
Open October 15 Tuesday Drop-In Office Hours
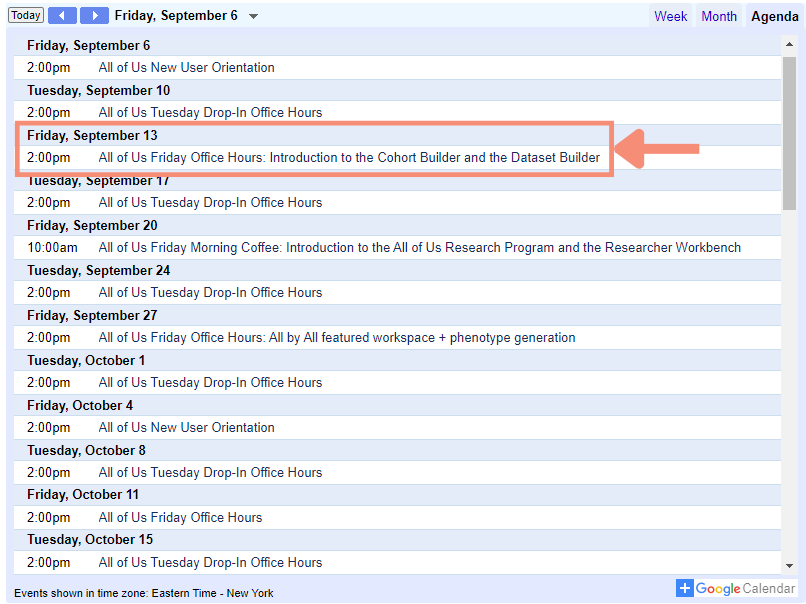click(210, 562)
